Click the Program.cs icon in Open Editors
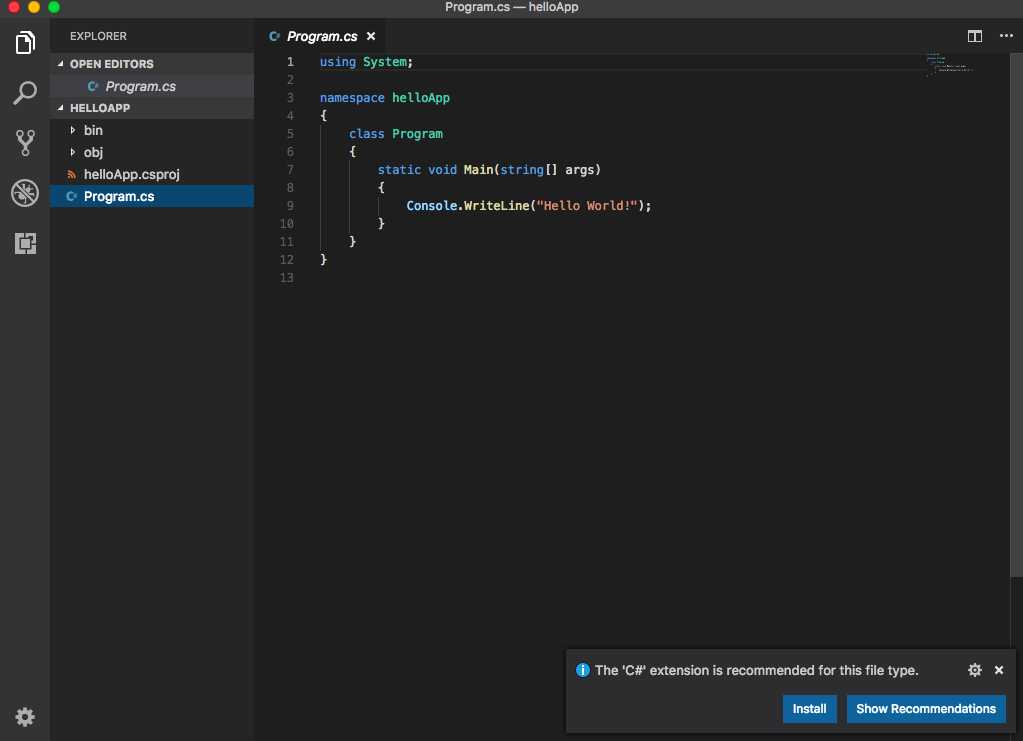This screenshot has height=741, width=1023. point(93,86)
